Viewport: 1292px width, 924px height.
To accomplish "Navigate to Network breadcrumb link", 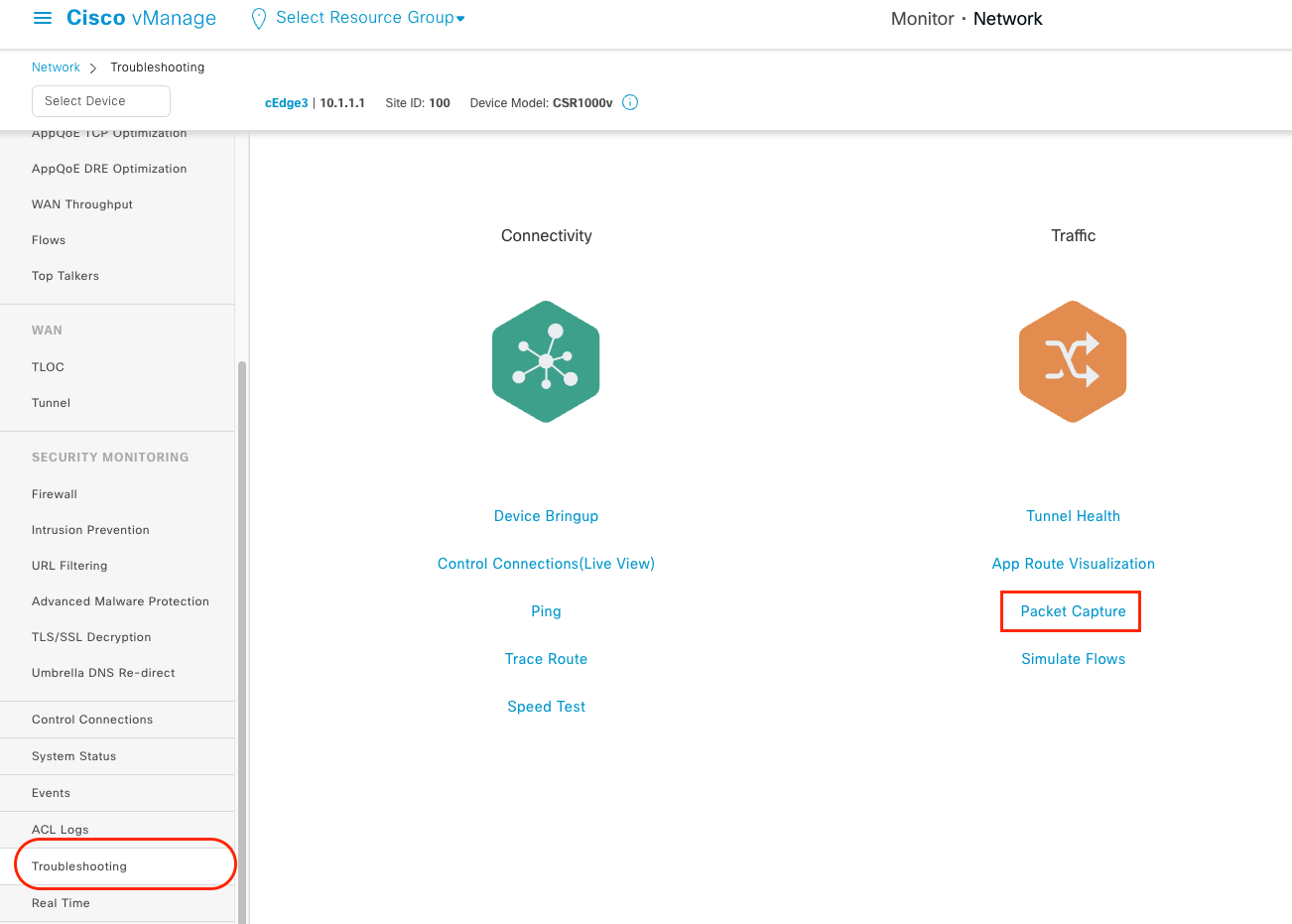I will (x=56, y=67).
